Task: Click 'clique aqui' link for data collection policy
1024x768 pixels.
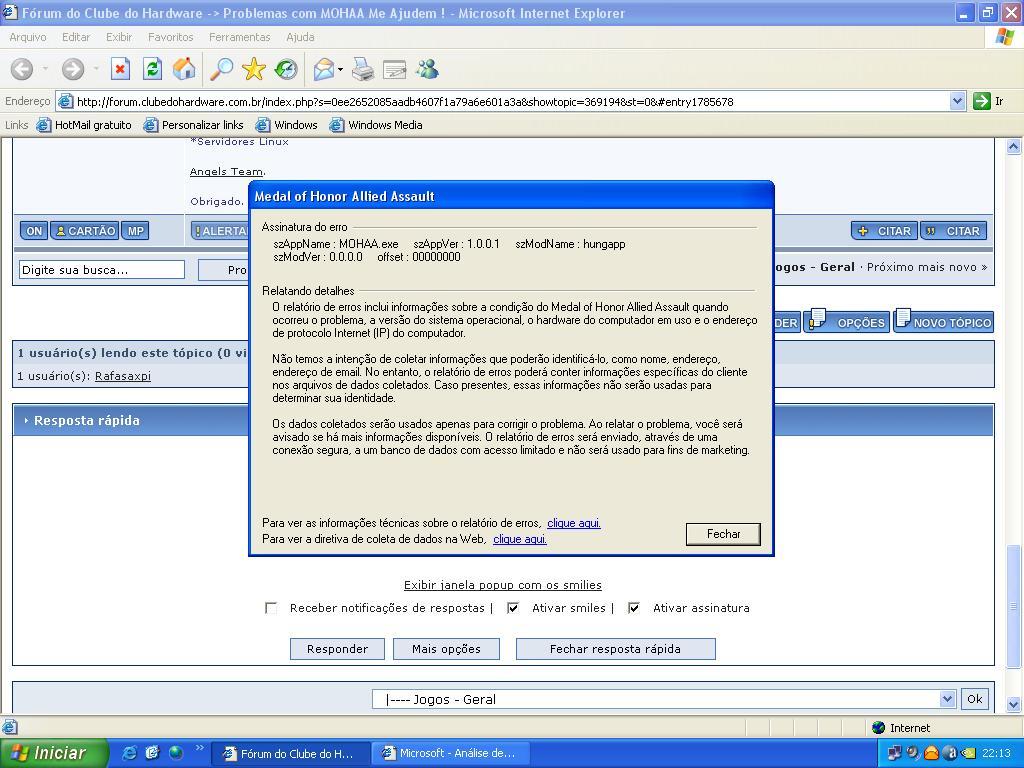Action: (520, 539)
